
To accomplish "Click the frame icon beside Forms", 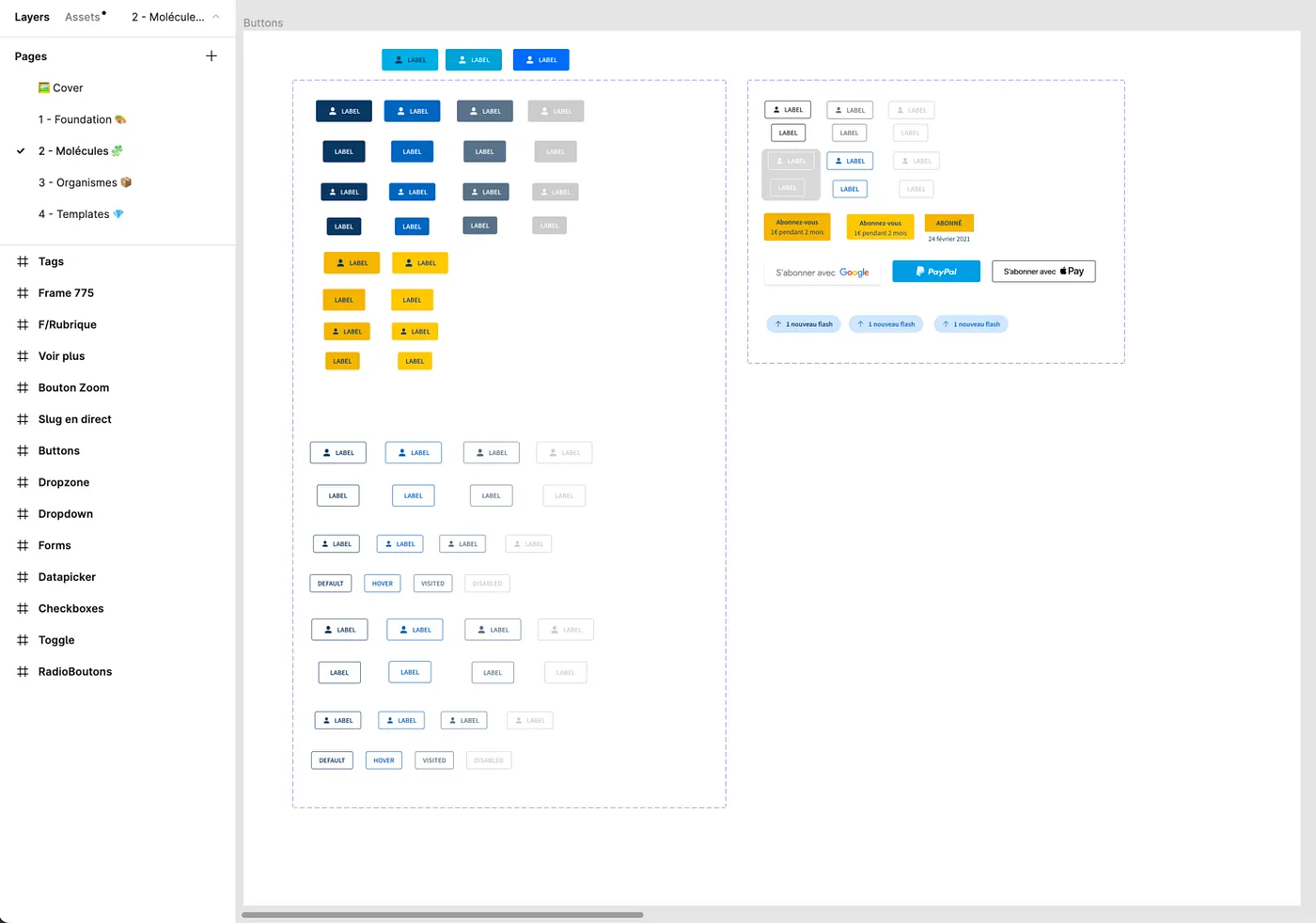I will pyautogui.click(x=23, y=545).
